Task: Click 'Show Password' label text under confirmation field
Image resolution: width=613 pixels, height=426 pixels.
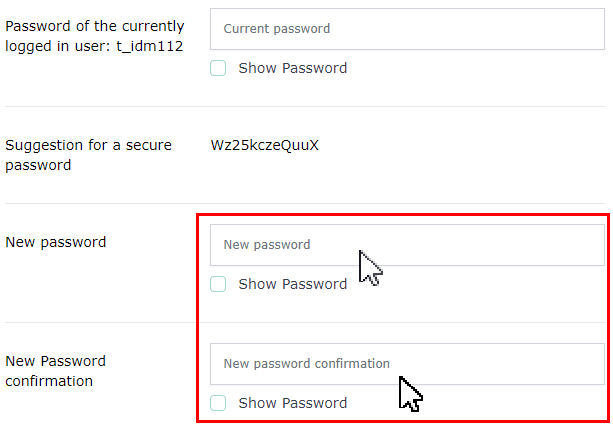Action: (x=292, y=403)
